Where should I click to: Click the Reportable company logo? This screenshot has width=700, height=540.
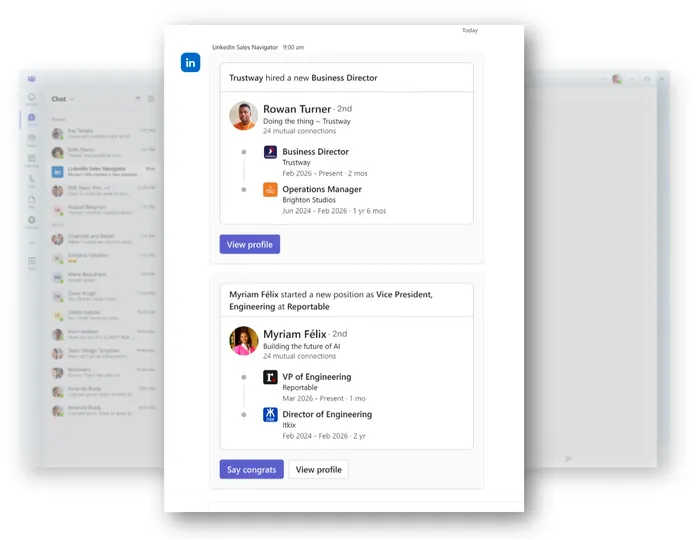pyautogui.click(x=270, y=377)
